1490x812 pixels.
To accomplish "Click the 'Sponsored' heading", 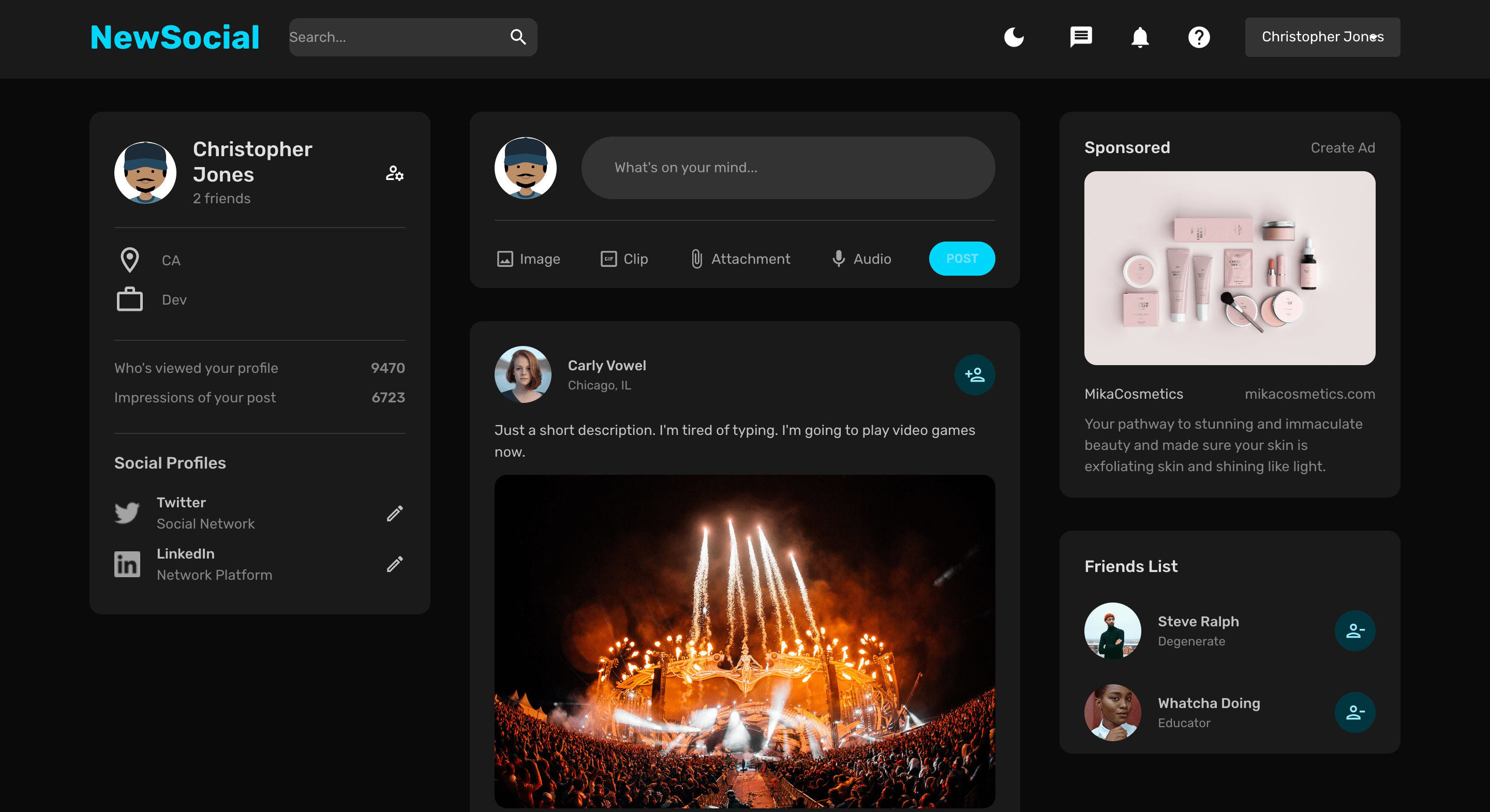I will click(x=1127, y=148).
